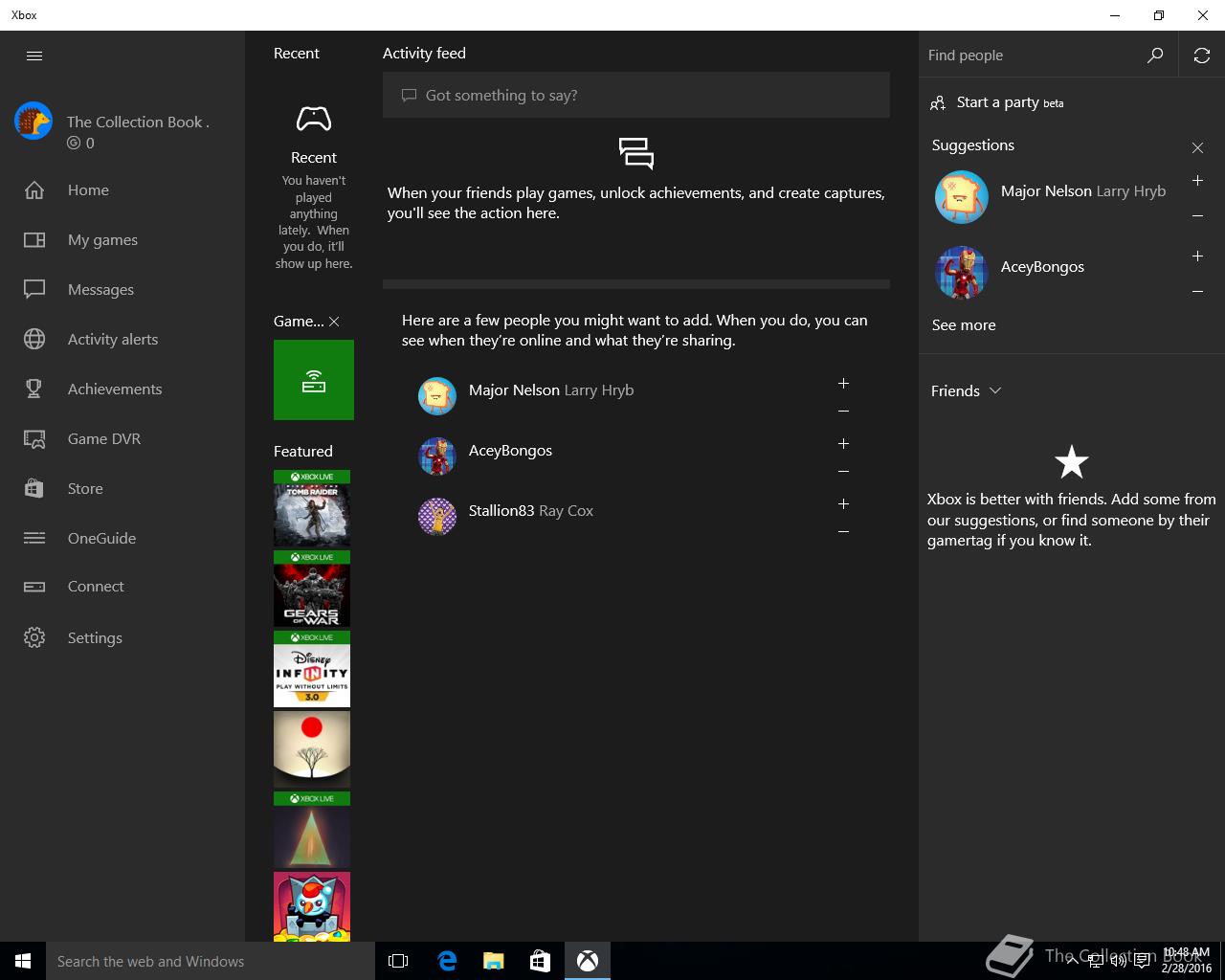Open Tomb Raider featured thumbnail
Viewport: 1225px width, 980px height.
point(312,508)
